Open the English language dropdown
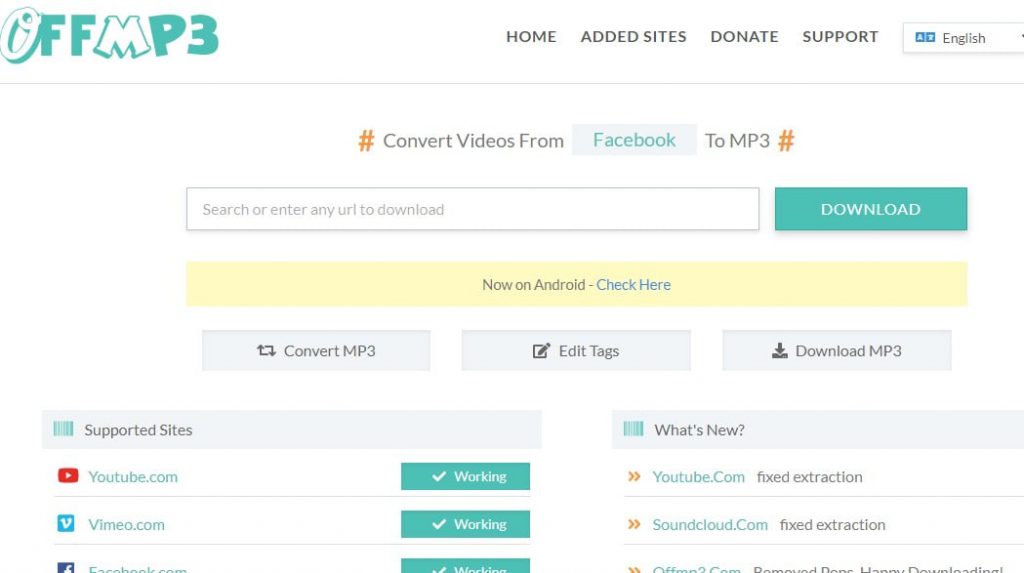1024x573 pixels. [x=964, y=38]
